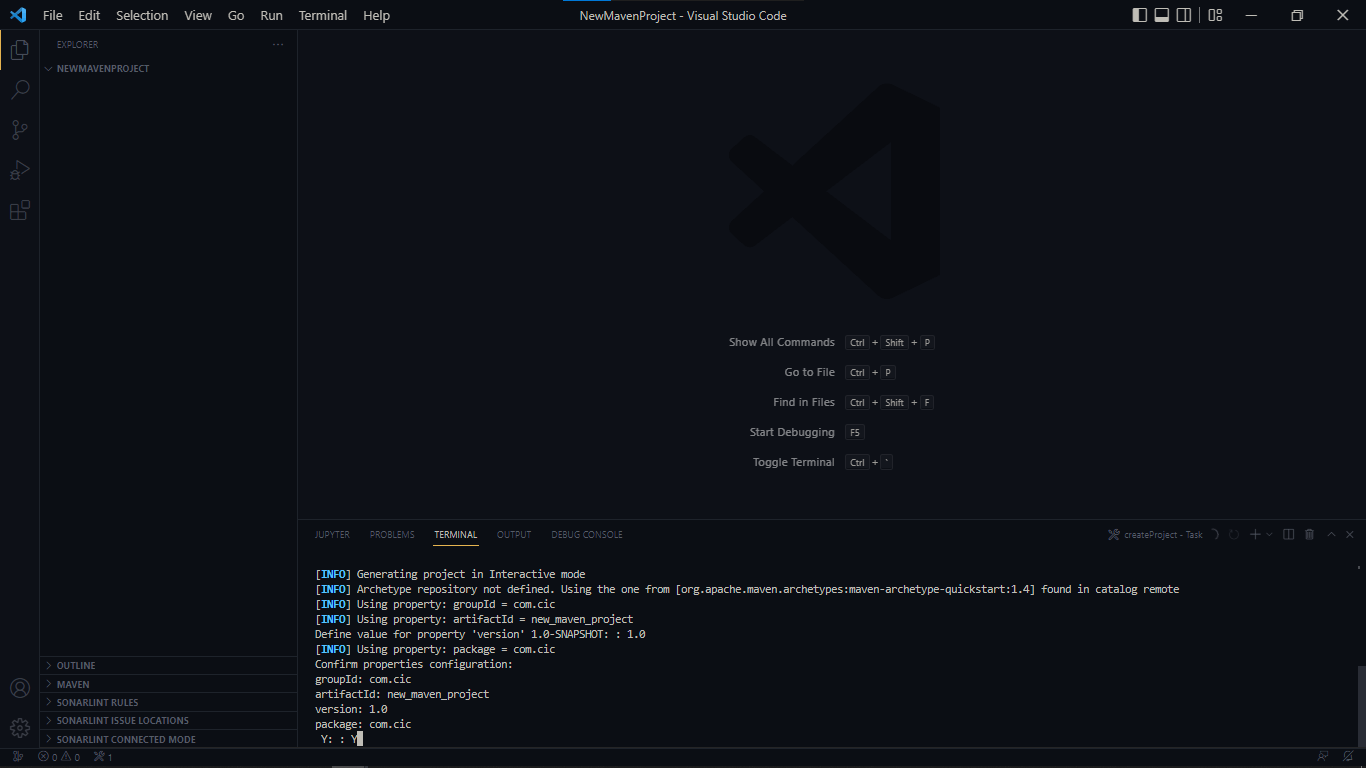Click the terminal scrollbar

[x=1360, y=705]
